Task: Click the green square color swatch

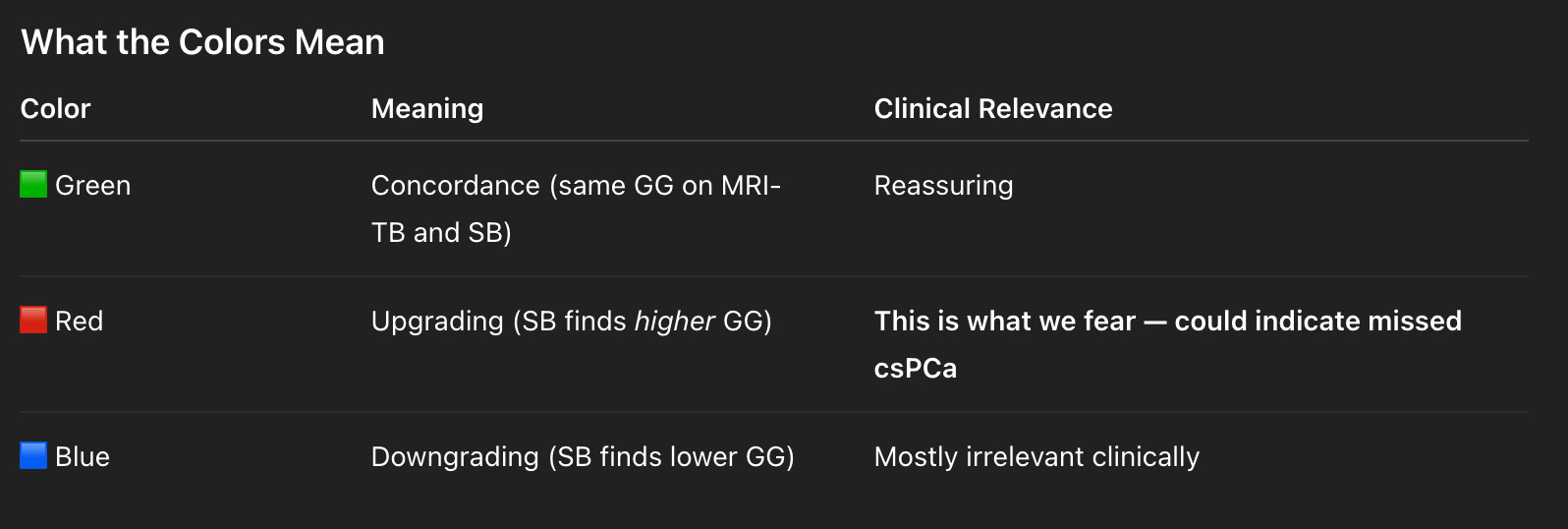Action: [x=33, y=184]
